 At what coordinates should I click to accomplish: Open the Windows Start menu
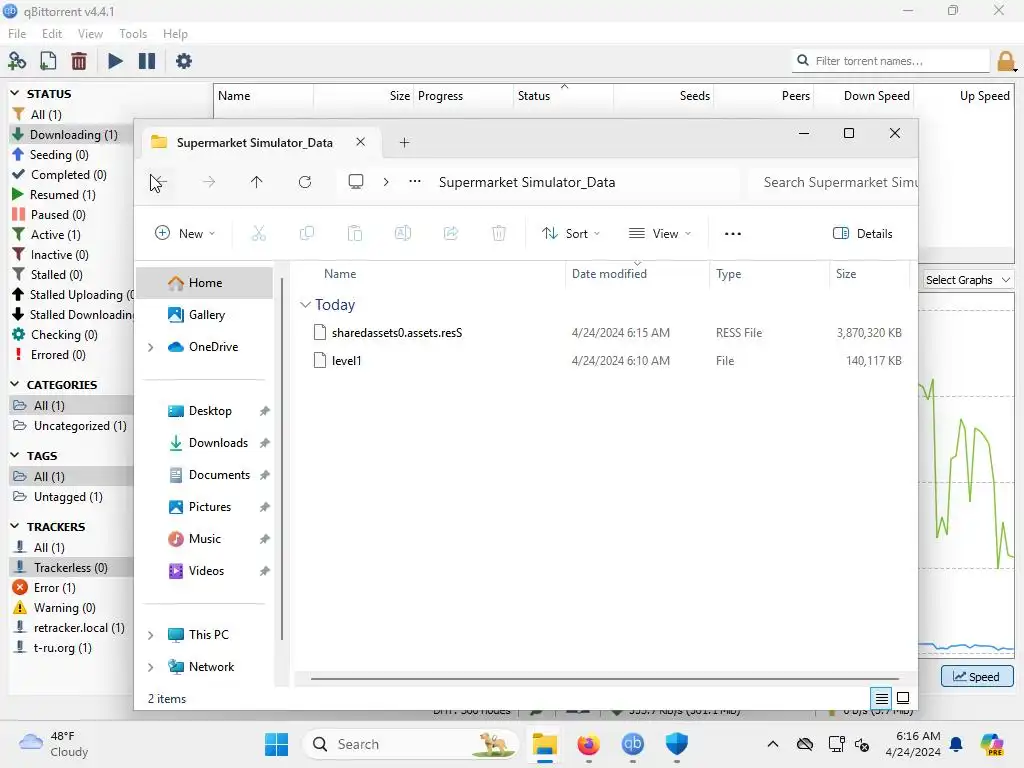tap(276, 744)
